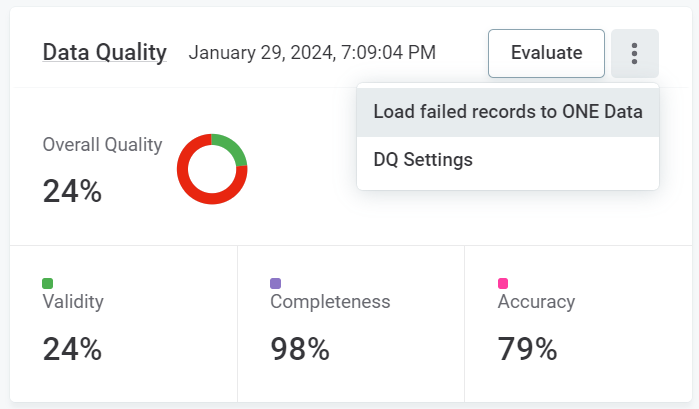699x409 pixels.
Task: Click the 24% Overall Quality value
Action: pos(72,190)
